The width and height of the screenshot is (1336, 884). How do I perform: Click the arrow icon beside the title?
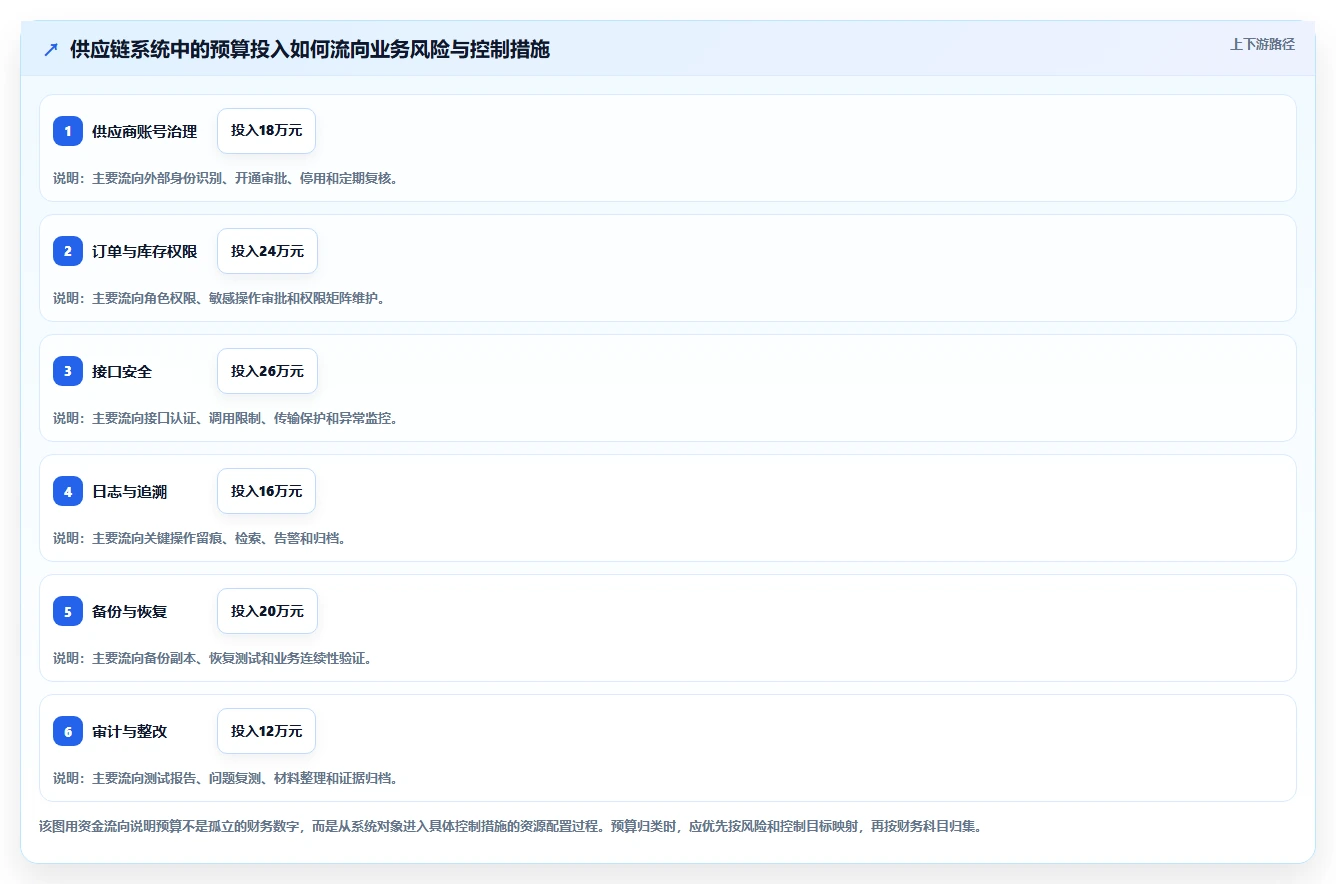pos(51,50)
